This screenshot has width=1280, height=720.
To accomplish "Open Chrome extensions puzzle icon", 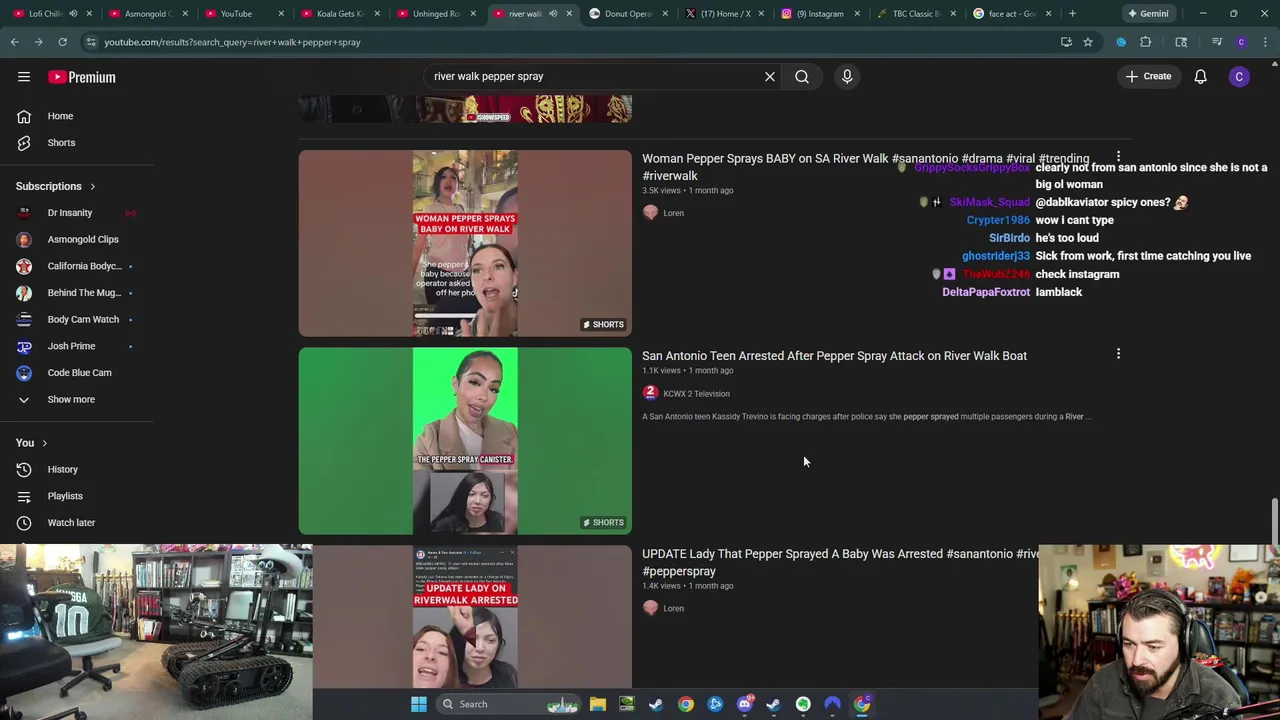I will 1146,42.
